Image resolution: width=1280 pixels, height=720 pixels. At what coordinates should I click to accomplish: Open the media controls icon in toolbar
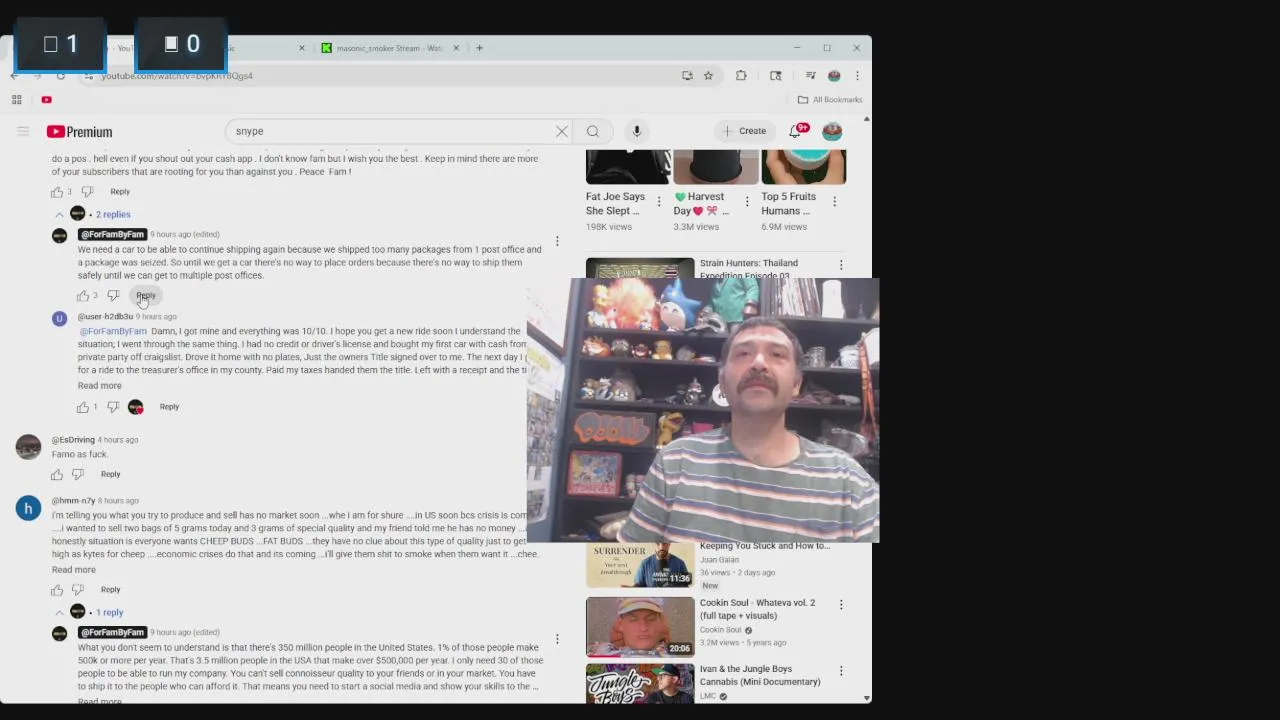811,75
